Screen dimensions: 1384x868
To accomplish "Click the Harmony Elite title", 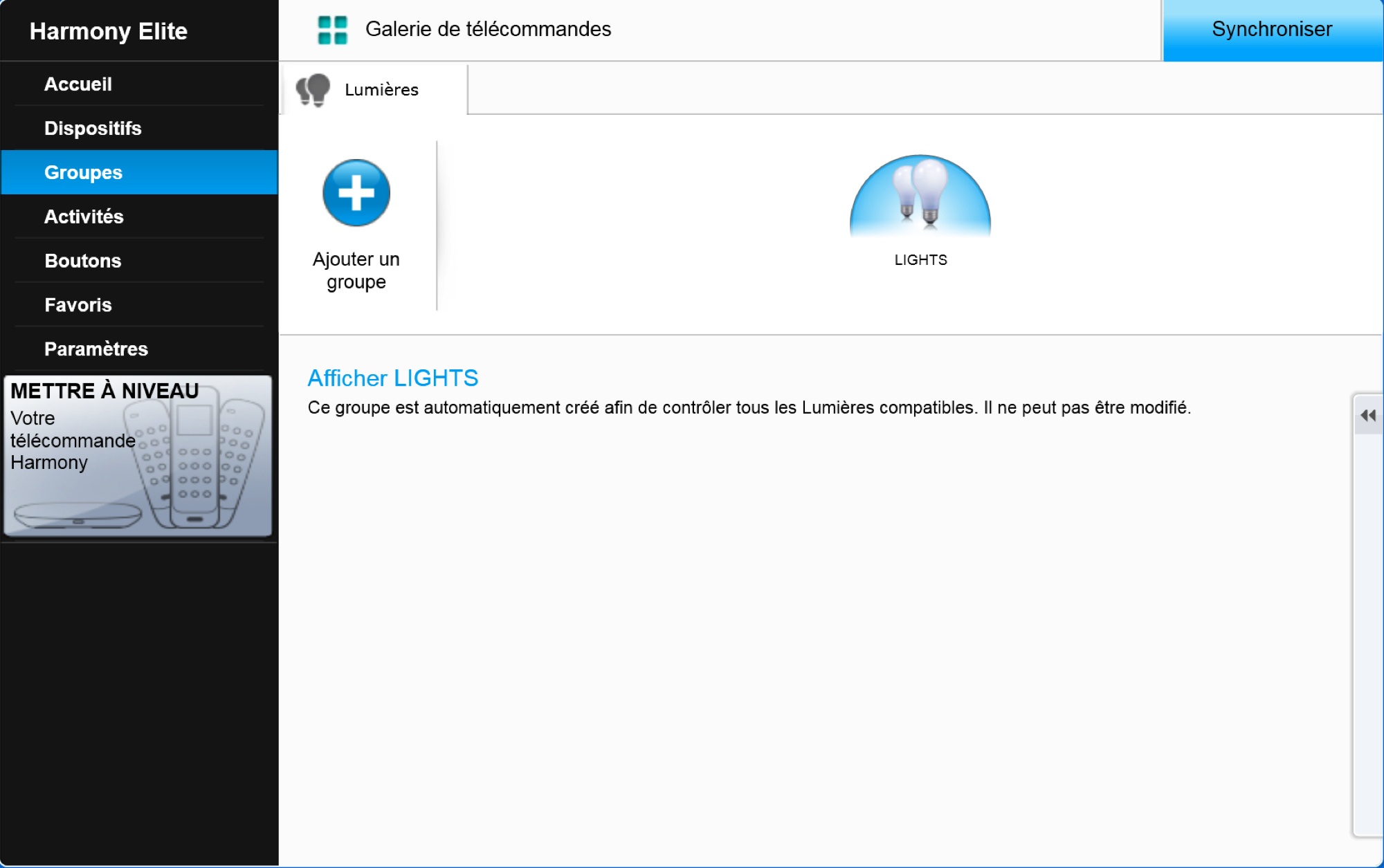I will pos(109,31).
